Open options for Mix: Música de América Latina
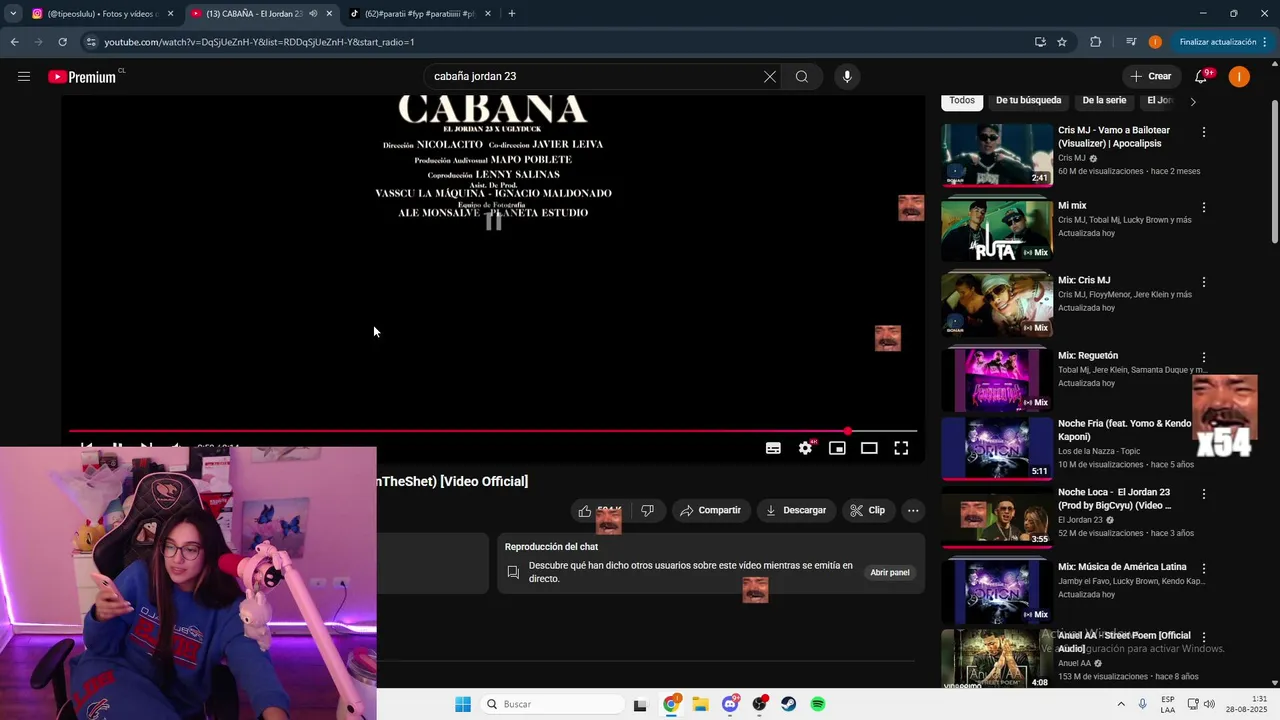Image resolution: width=1280 pixels, height=720 pixels. click(x=1204, y=568)
